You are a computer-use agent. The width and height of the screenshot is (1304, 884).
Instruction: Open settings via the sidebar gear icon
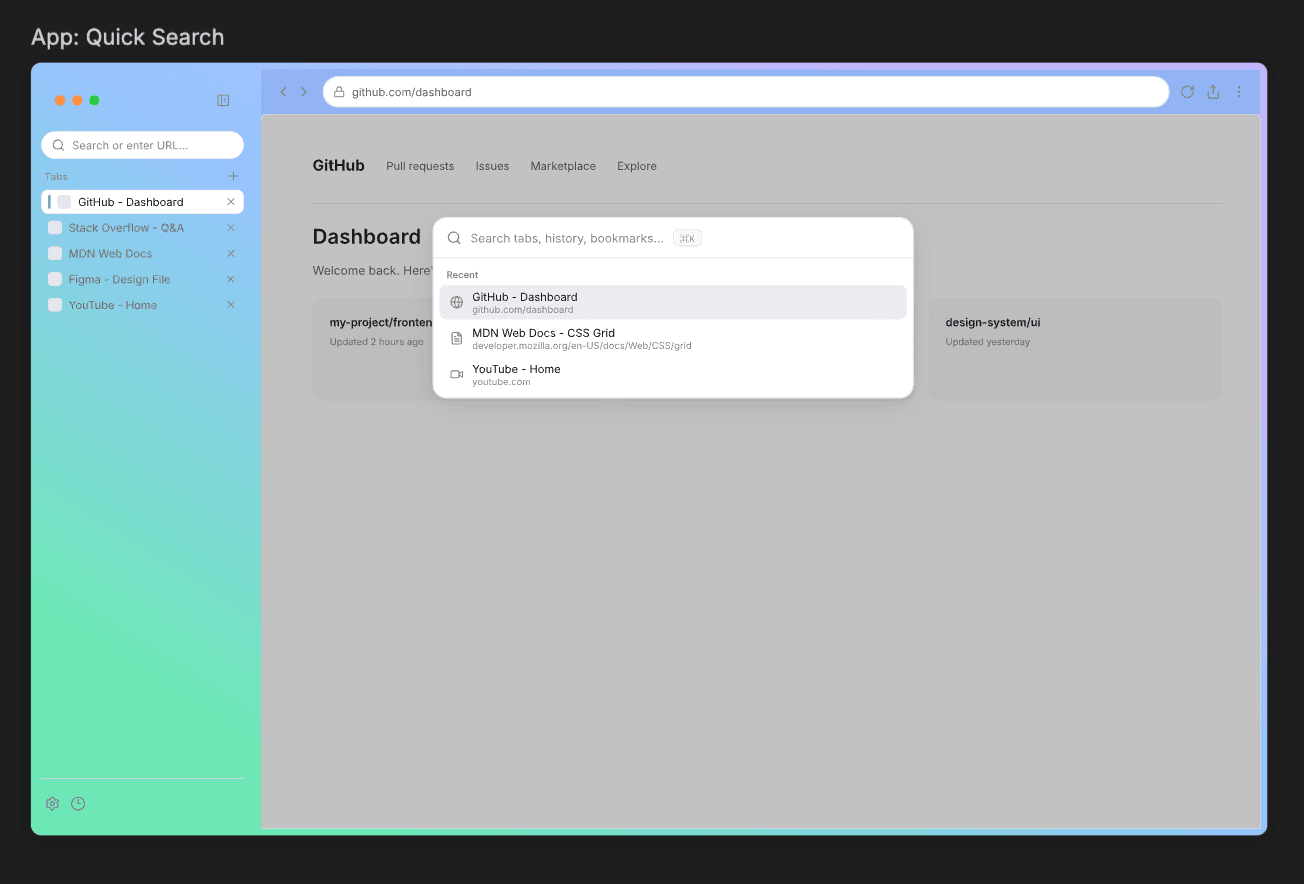click(52, 803)
